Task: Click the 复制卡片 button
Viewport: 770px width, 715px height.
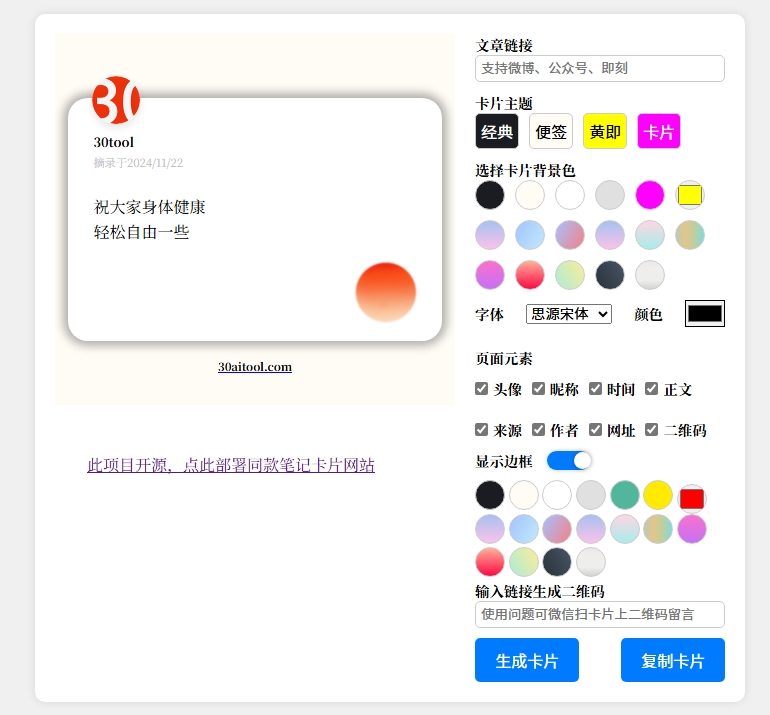Action: pyautogui.click(x=672, y=660)
